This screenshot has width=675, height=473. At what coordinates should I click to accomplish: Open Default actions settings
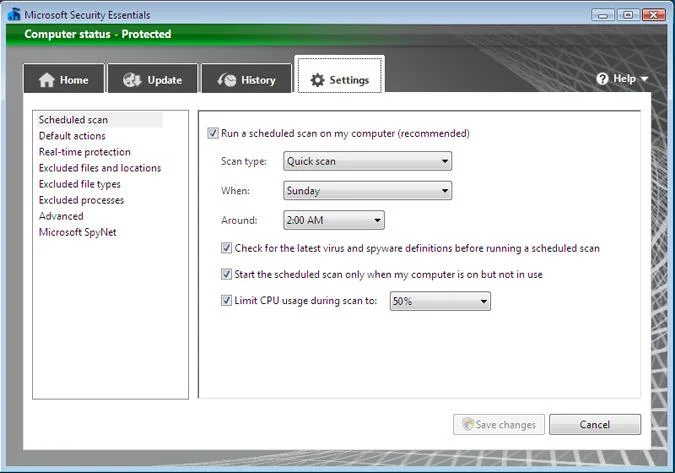pos(72,136)
